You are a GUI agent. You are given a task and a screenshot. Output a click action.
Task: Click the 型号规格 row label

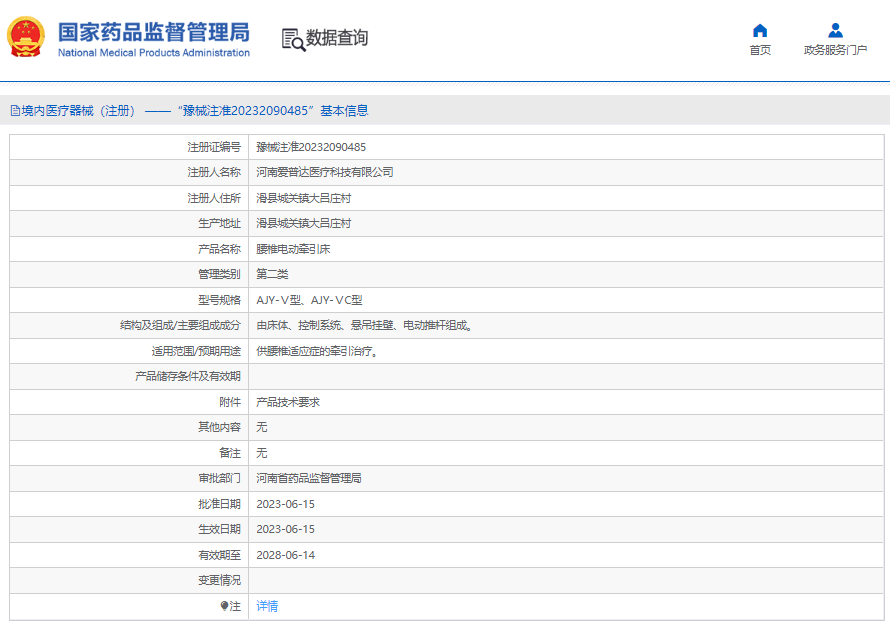coord(219,300)
